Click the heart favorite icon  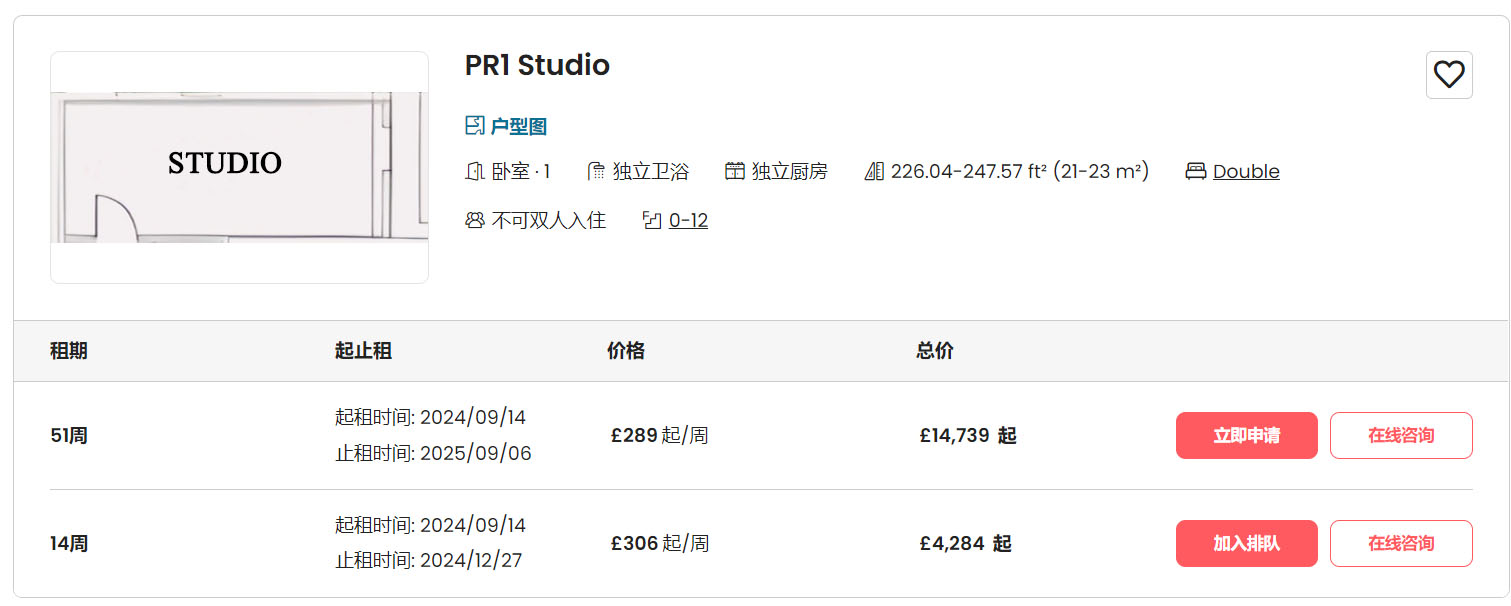pyautogui.click(x=1449, y=75)
